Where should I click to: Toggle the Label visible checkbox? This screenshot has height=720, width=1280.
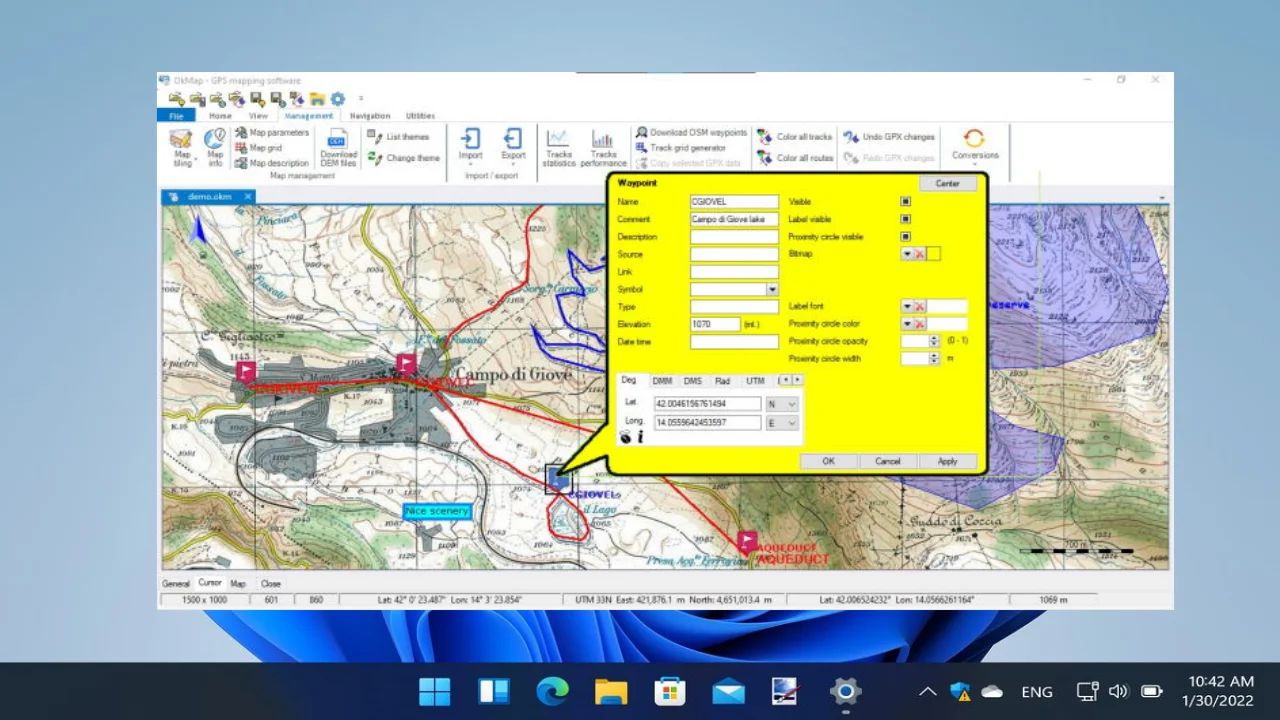point(905,219)
